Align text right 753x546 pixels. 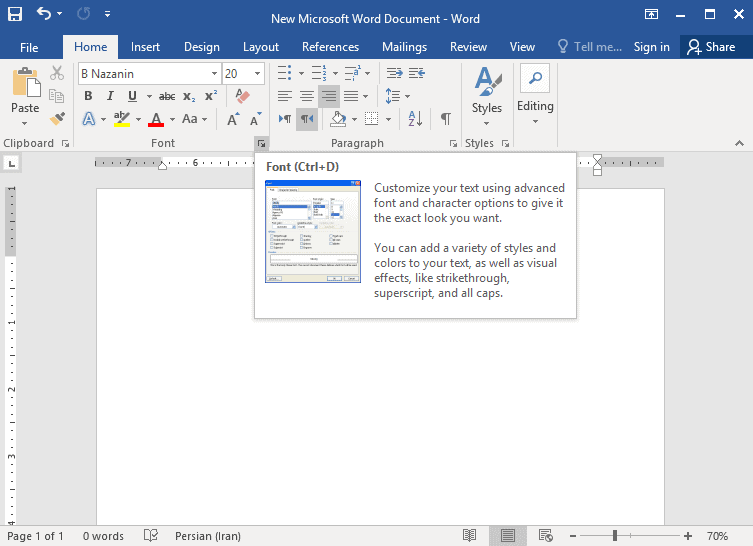[x=328, y=96]
